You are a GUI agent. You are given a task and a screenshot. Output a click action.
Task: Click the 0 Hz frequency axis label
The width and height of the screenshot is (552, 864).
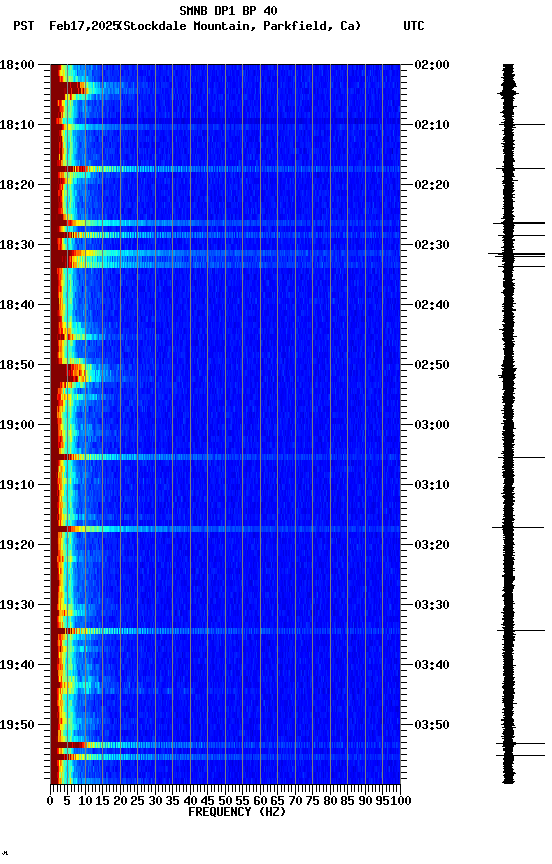click(x=50, y=801)
